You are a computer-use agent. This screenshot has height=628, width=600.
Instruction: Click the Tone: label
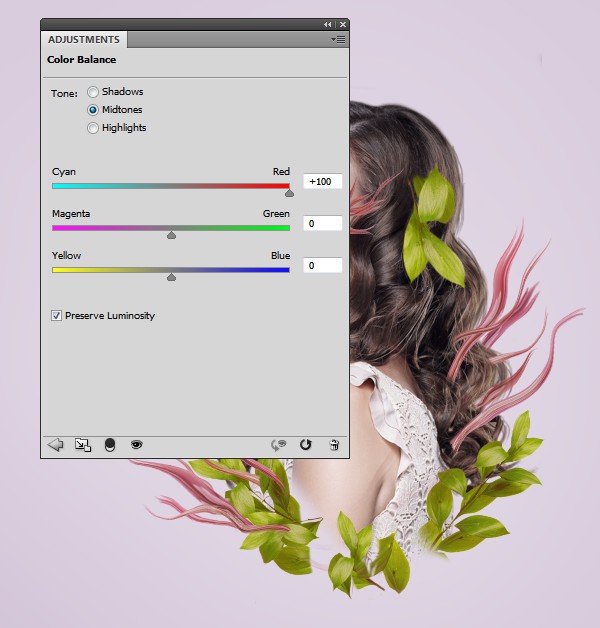[x=64, y=94]
